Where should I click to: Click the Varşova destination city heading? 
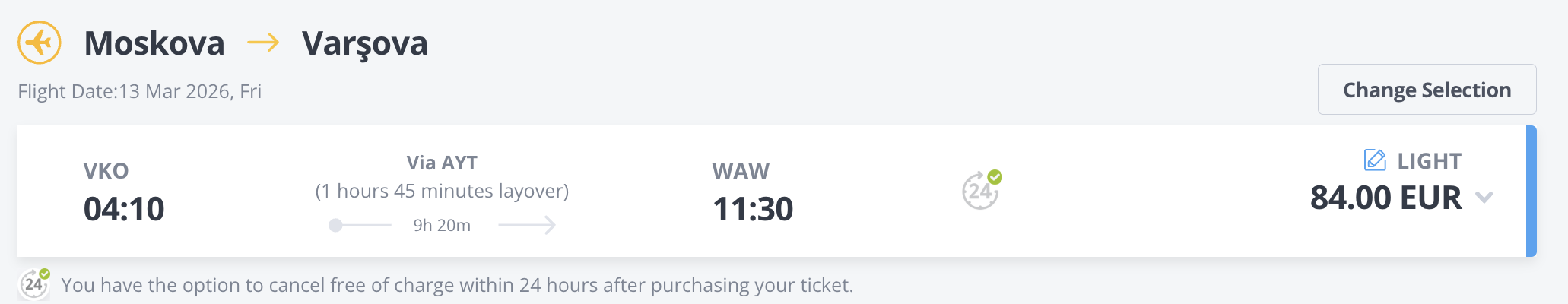click(x=365, y=43)
